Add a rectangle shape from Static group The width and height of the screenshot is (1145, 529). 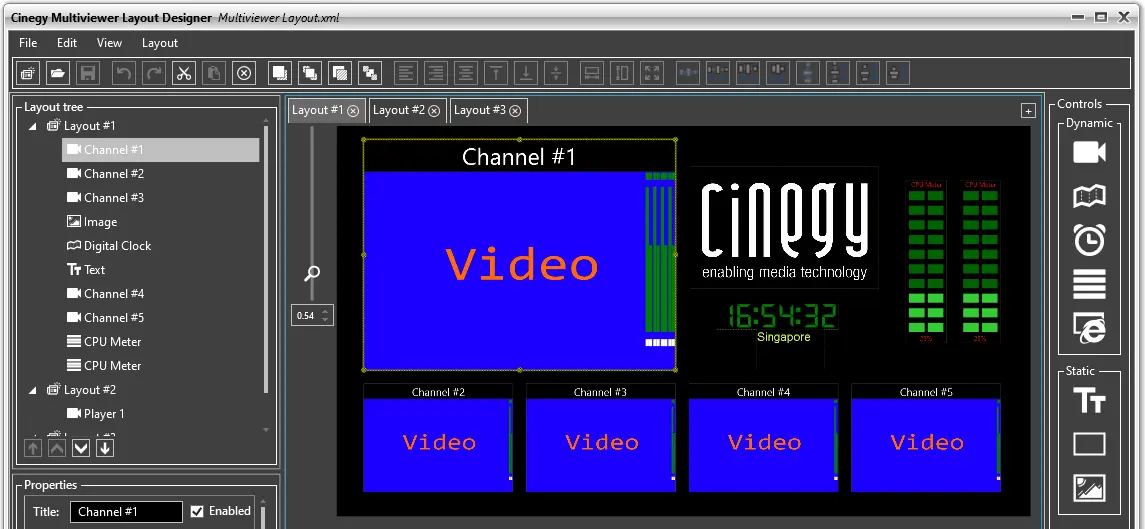1089,444
